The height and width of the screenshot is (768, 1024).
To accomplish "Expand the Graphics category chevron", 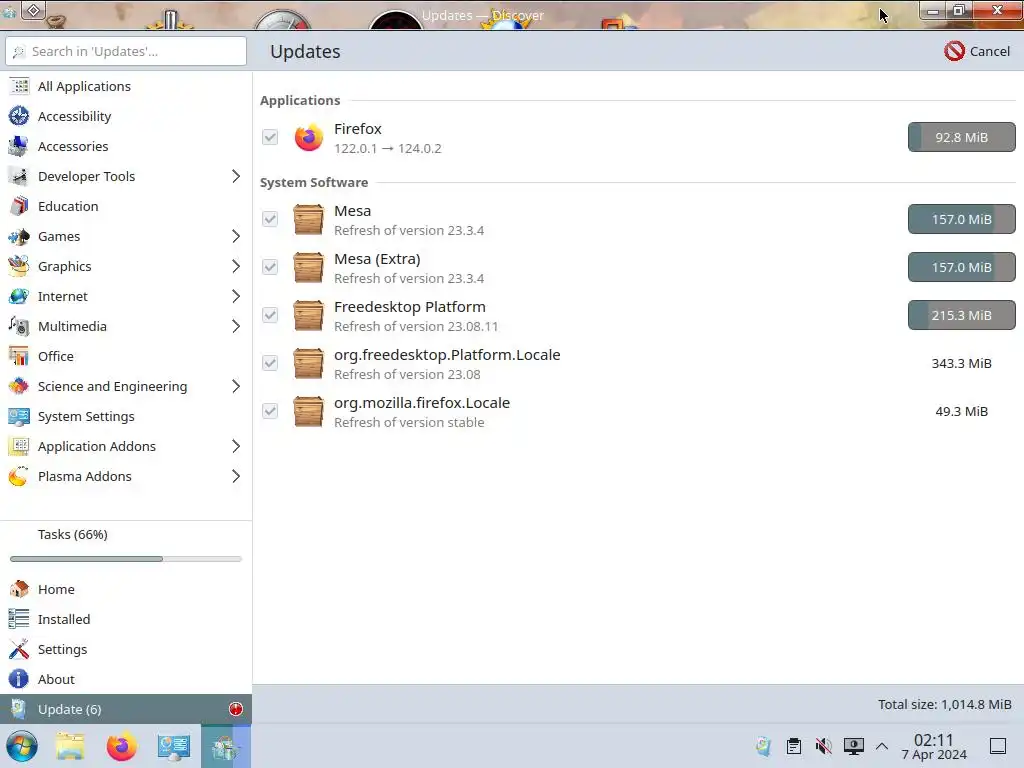I will click(x=236, y=266).
